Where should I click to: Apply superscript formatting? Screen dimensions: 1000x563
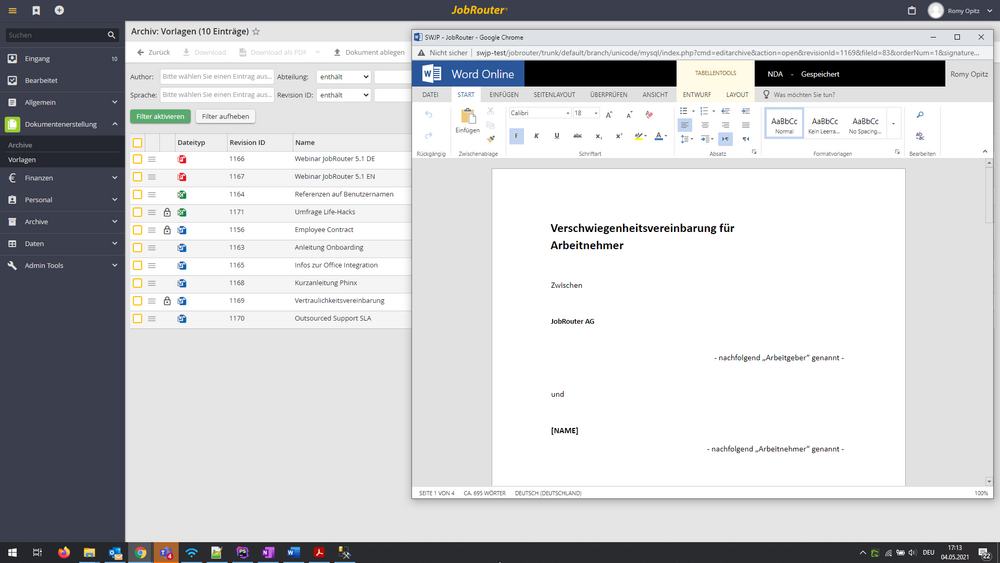[619, 136]
